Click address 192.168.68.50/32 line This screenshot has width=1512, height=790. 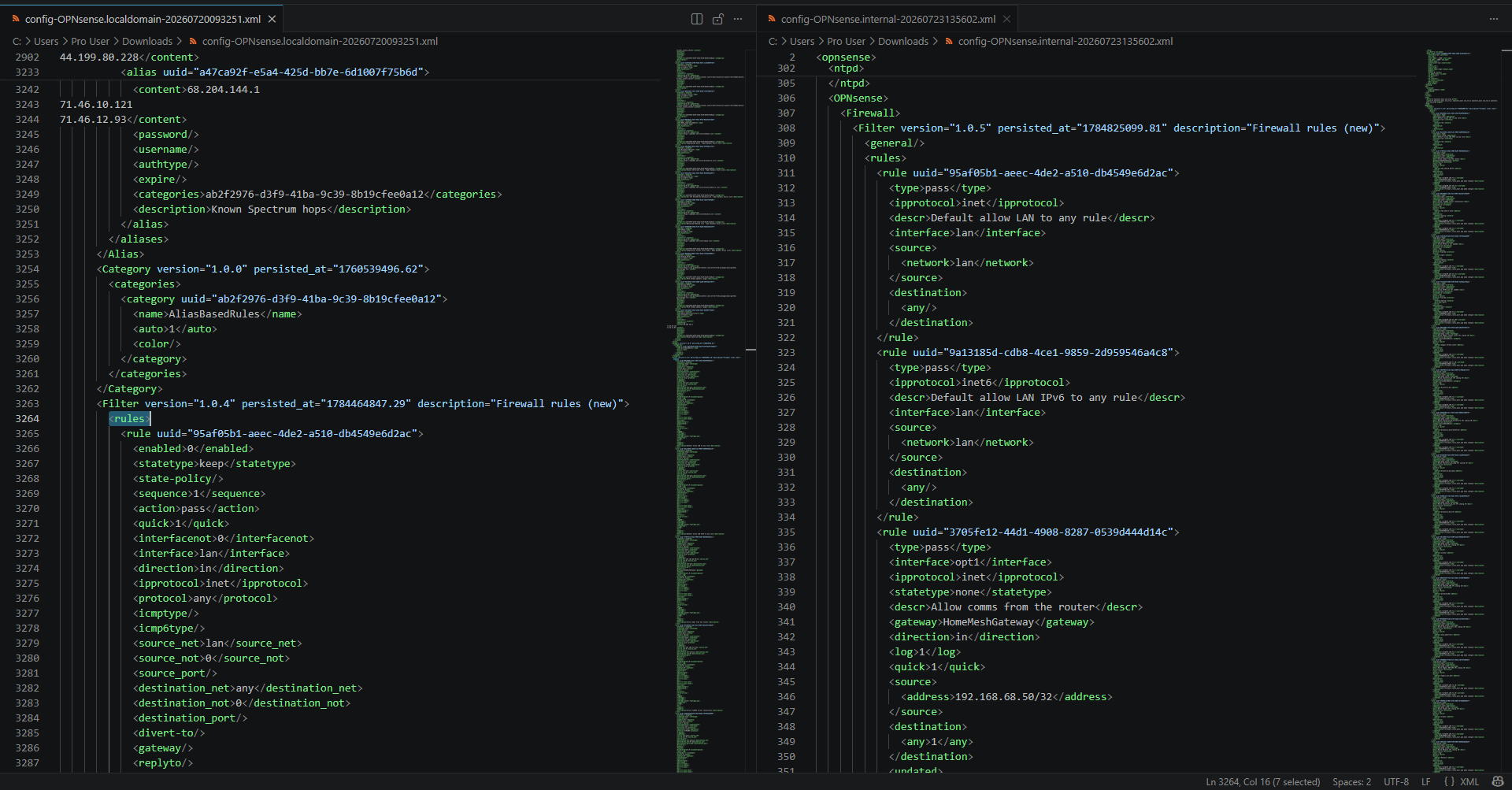(x=1007, y=697)
